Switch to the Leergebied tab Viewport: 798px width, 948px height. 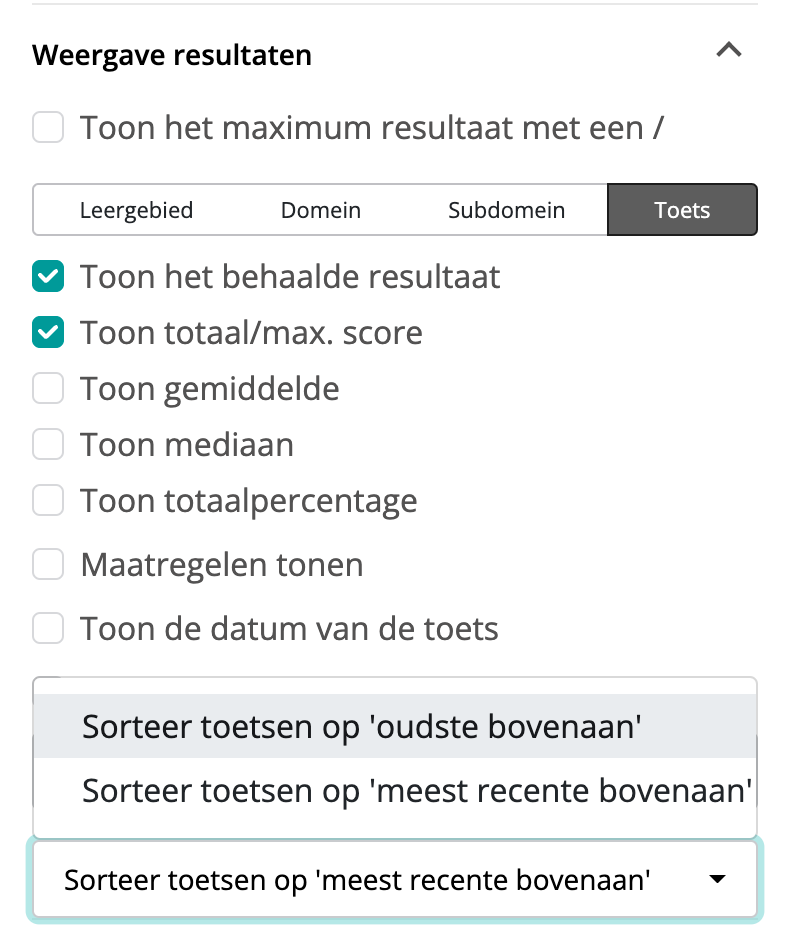(x=136, y=210)
